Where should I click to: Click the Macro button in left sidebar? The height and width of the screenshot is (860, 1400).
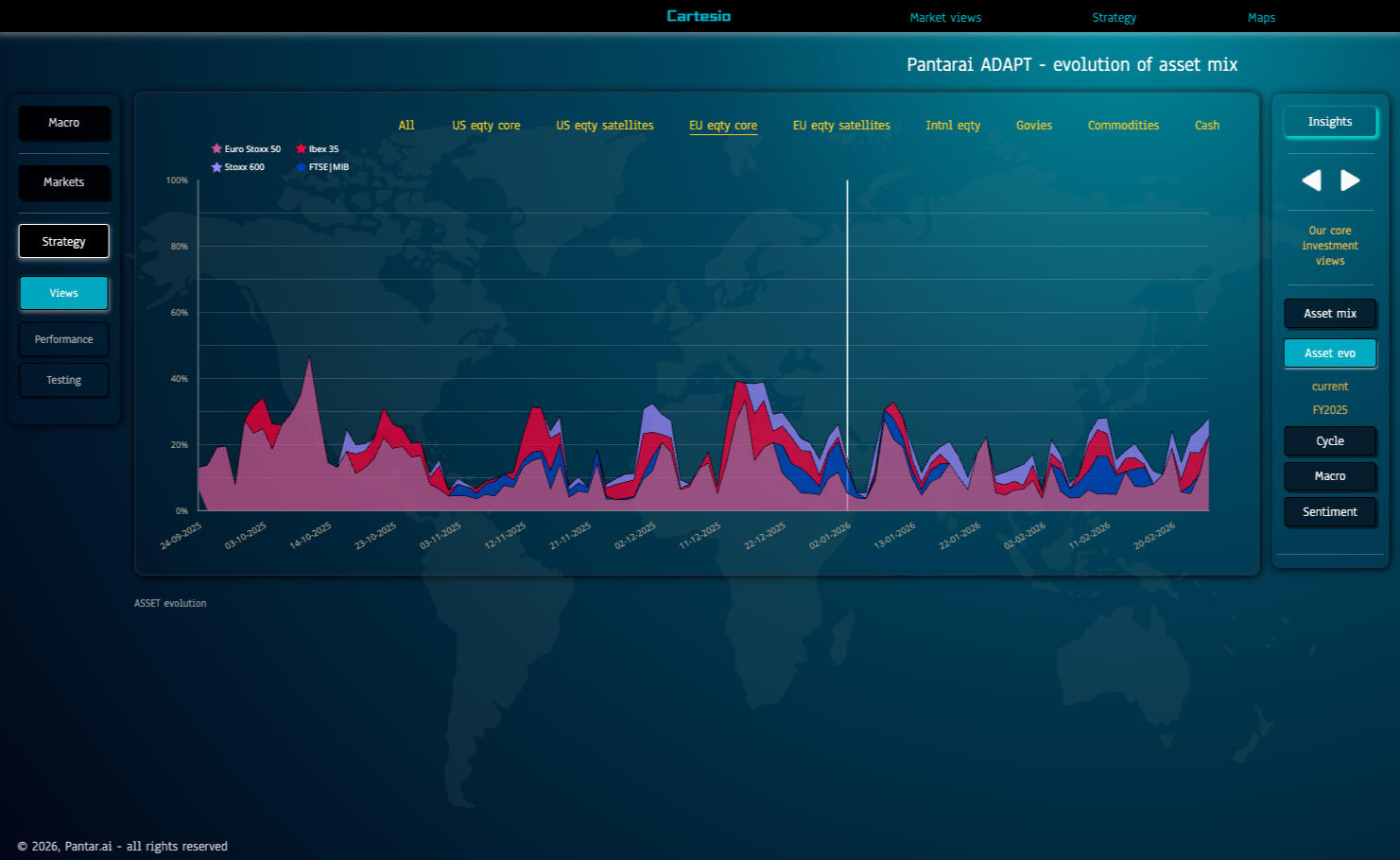click(x=64, y=123)
